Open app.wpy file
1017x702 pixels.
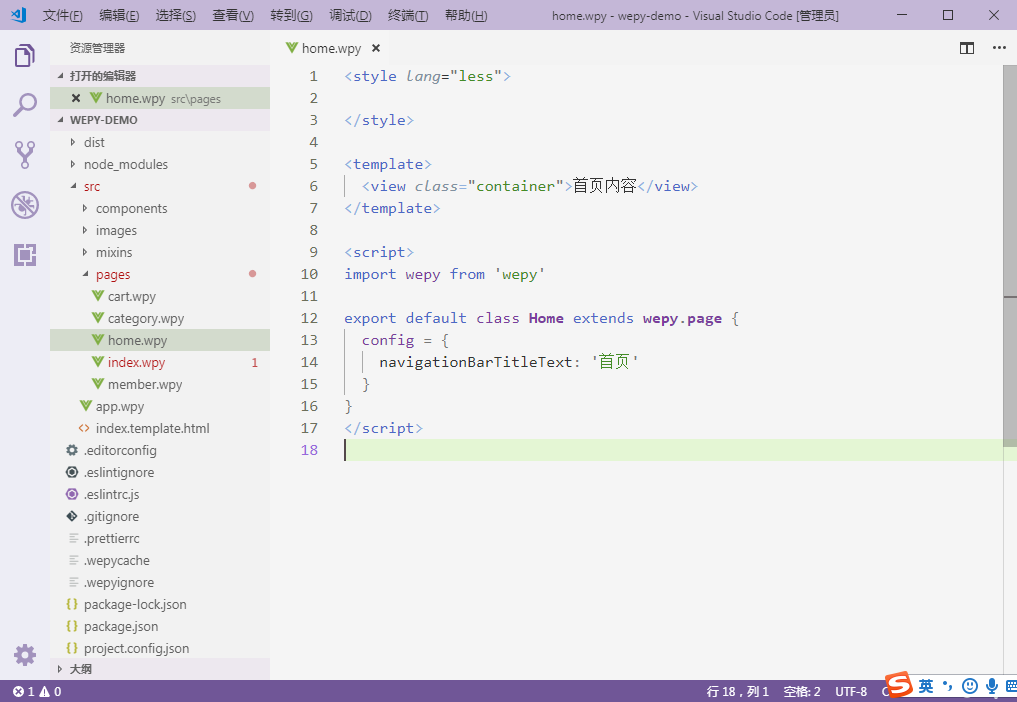[x=160, y=407]
